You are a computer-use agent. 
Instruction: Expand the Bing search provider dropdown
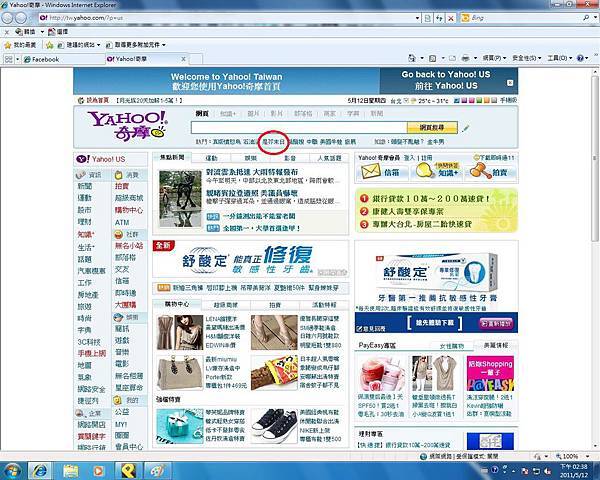click(x=595, y=18)
